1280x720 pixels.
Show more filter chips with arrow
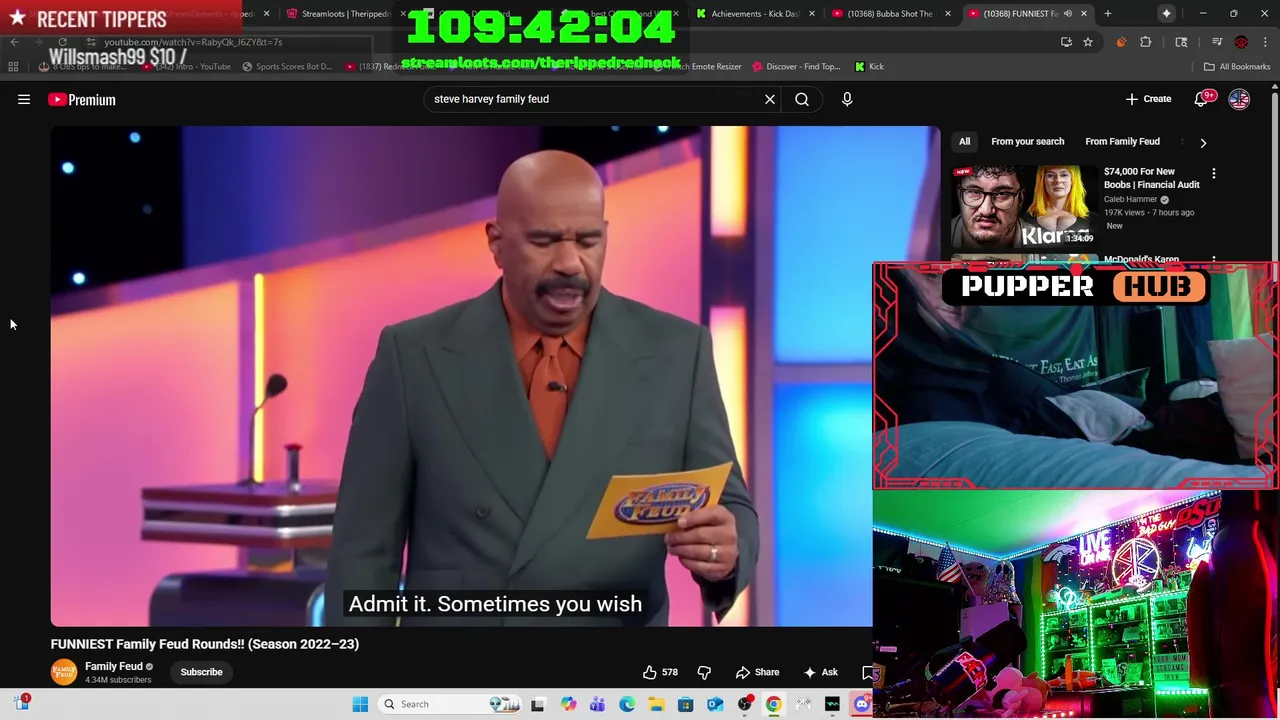pos(1203,142)
